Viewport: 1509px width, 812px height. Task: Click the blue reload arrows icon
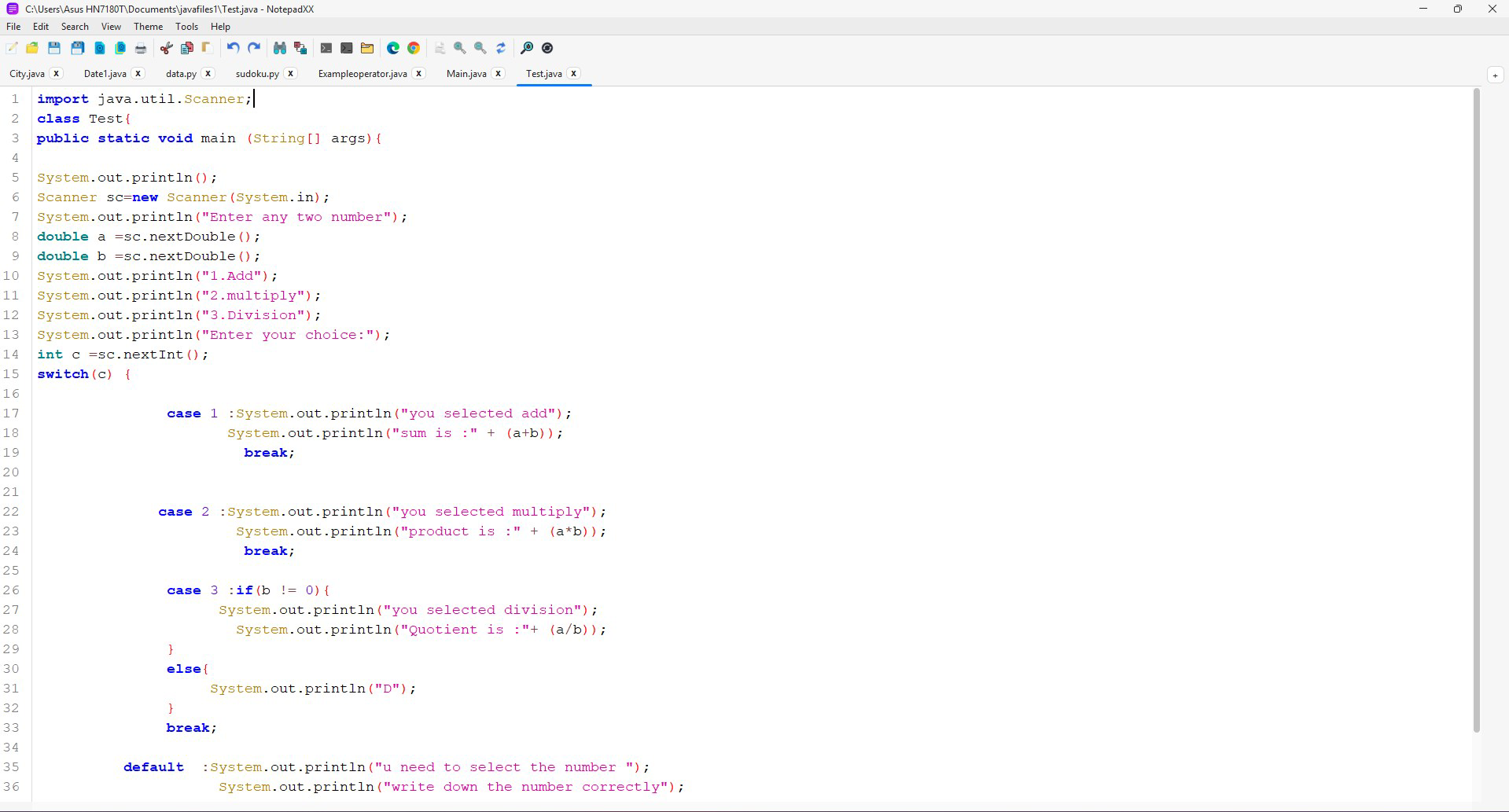point(501,48)
